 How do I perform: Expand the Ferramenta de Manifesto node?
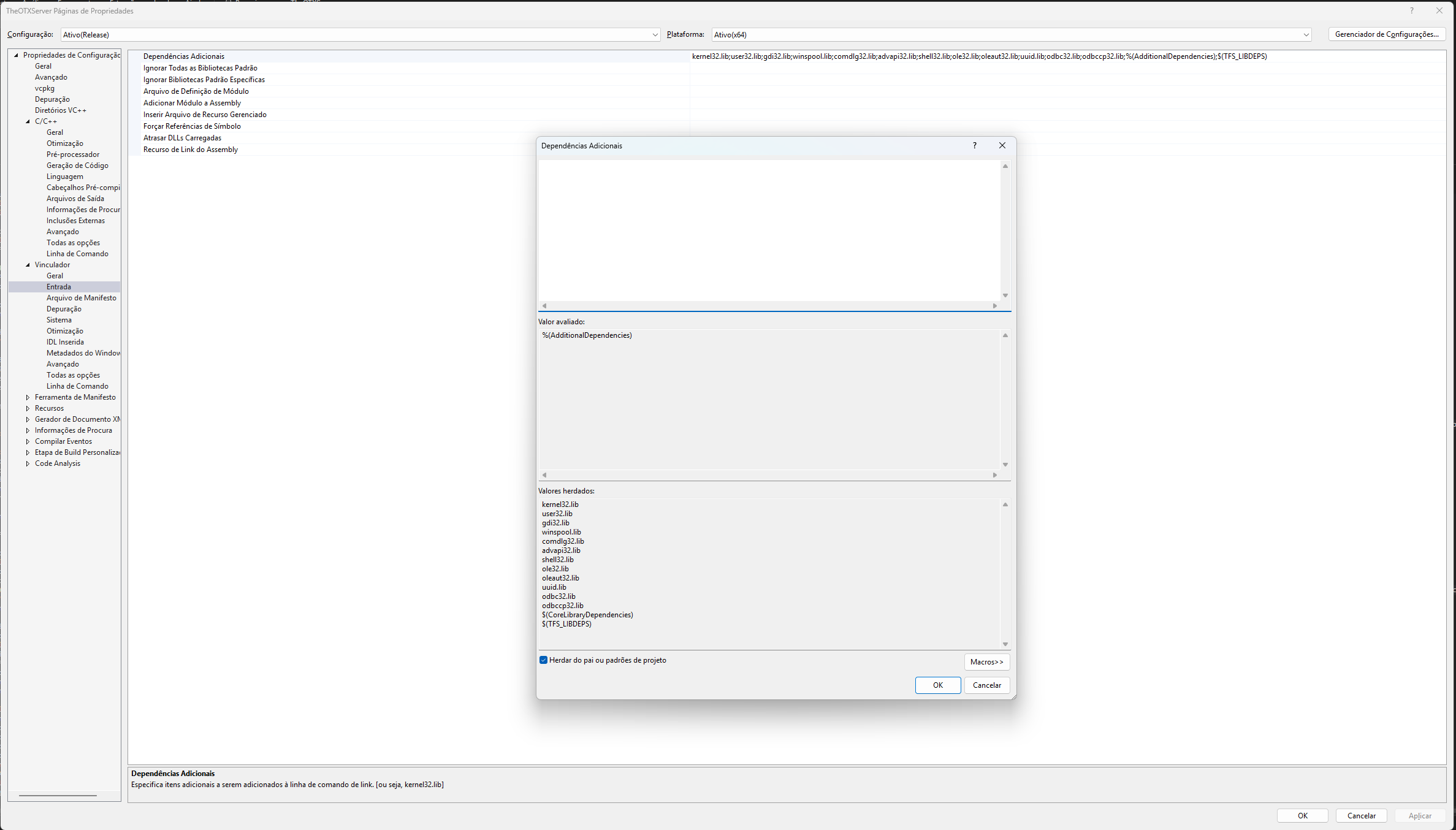point(28,397)
